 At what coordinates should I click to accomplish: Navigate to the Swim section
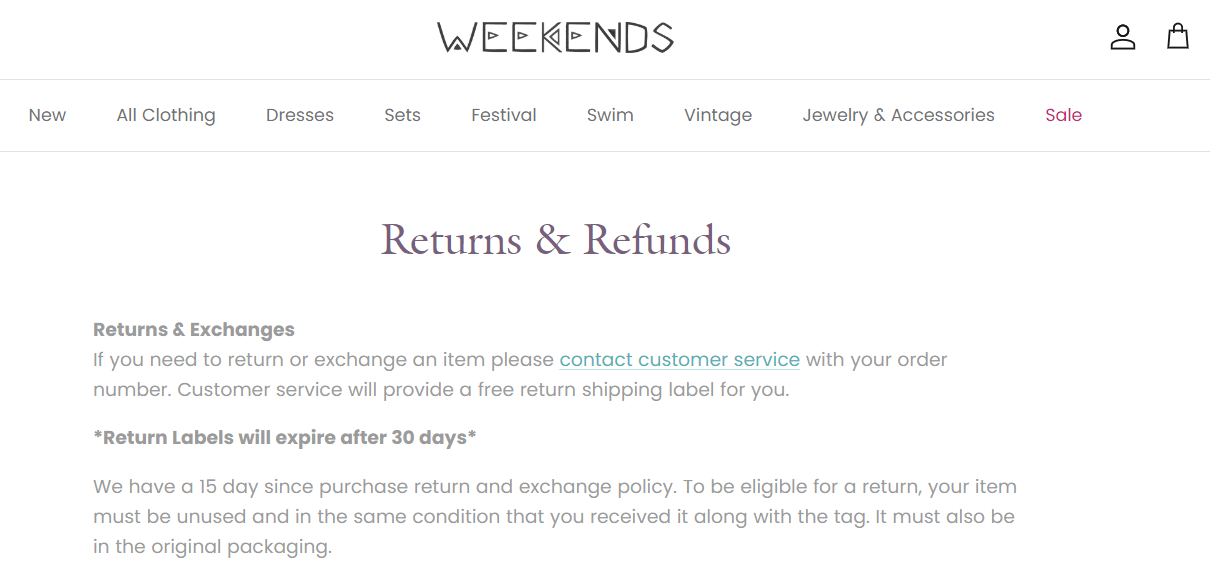point(610,115)
